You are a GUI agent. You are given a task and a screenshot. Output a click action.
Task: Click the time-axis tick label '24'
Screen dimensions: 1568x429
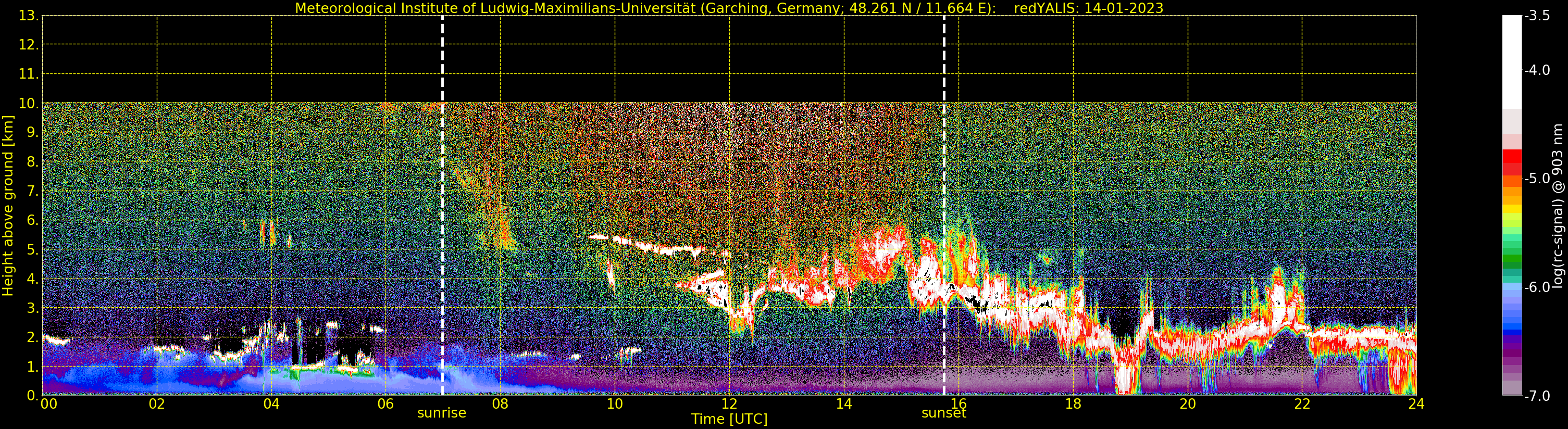click(1416, 404)
